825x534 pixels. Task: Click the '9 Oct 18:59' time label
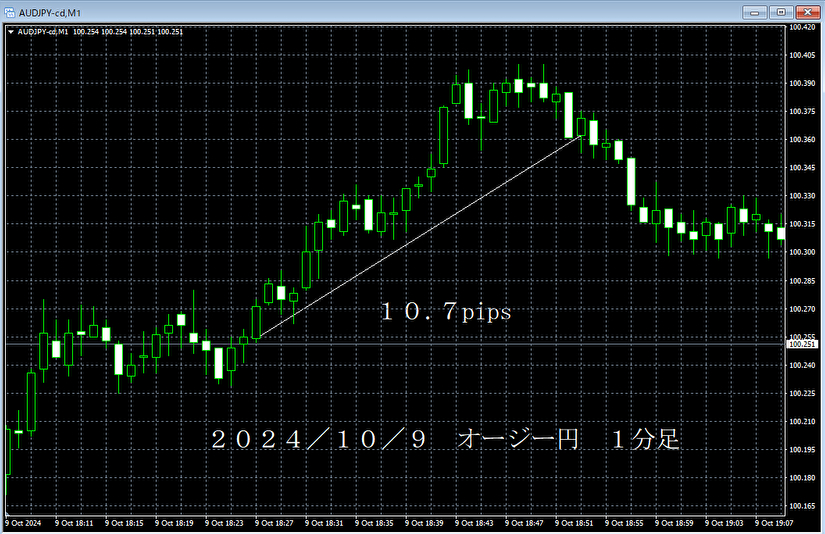pos(674,523)
